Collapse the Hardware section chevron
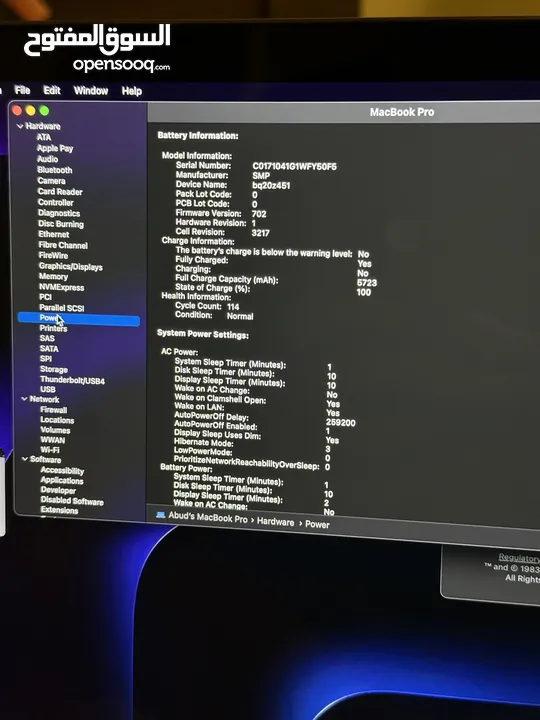The height and width of the screenshot is (720, 540). 20,126
